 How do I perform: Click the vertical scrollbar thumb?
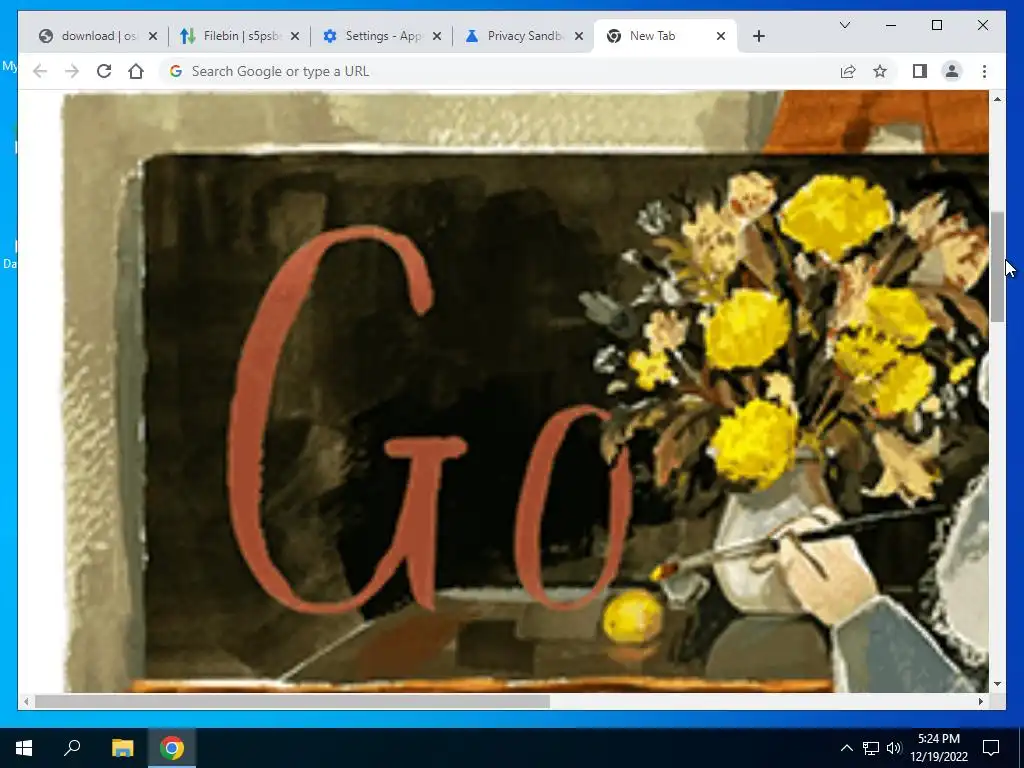click(x=997, y=266)
